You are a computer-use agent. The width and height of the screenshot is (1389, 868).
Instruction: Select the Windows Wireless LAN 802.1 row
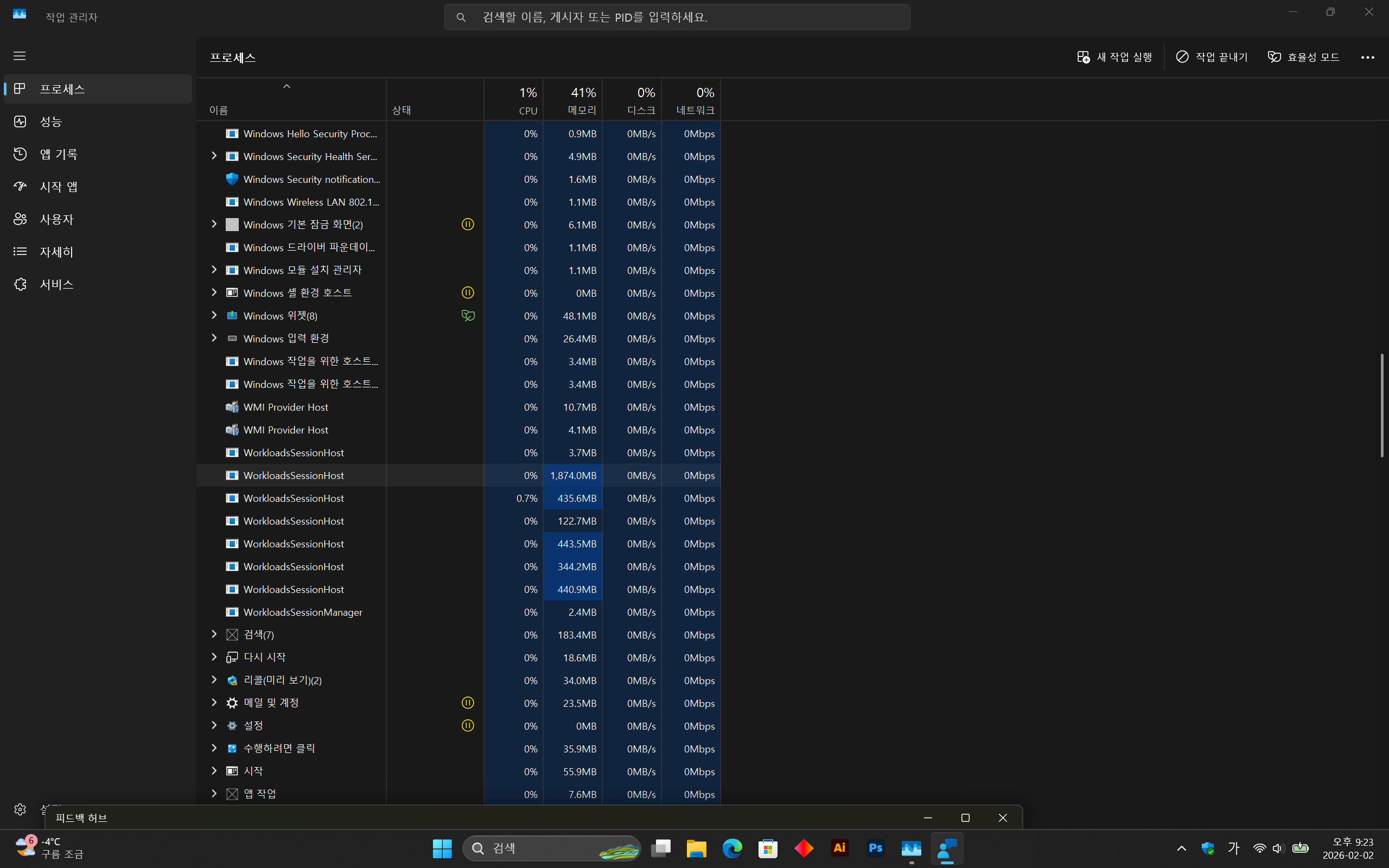(458, 202)
